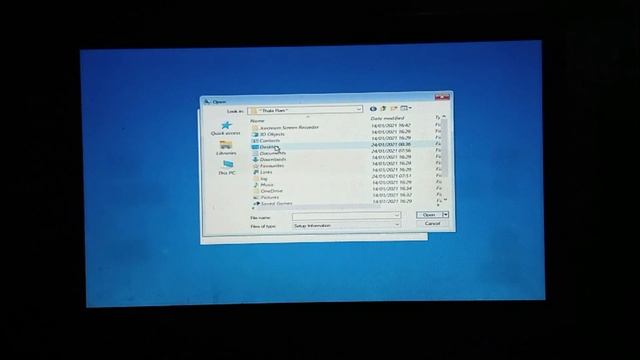This screenshot has height=360, width=640.
Task: Open This PC in the places bar
Action: tap(227, 168)
